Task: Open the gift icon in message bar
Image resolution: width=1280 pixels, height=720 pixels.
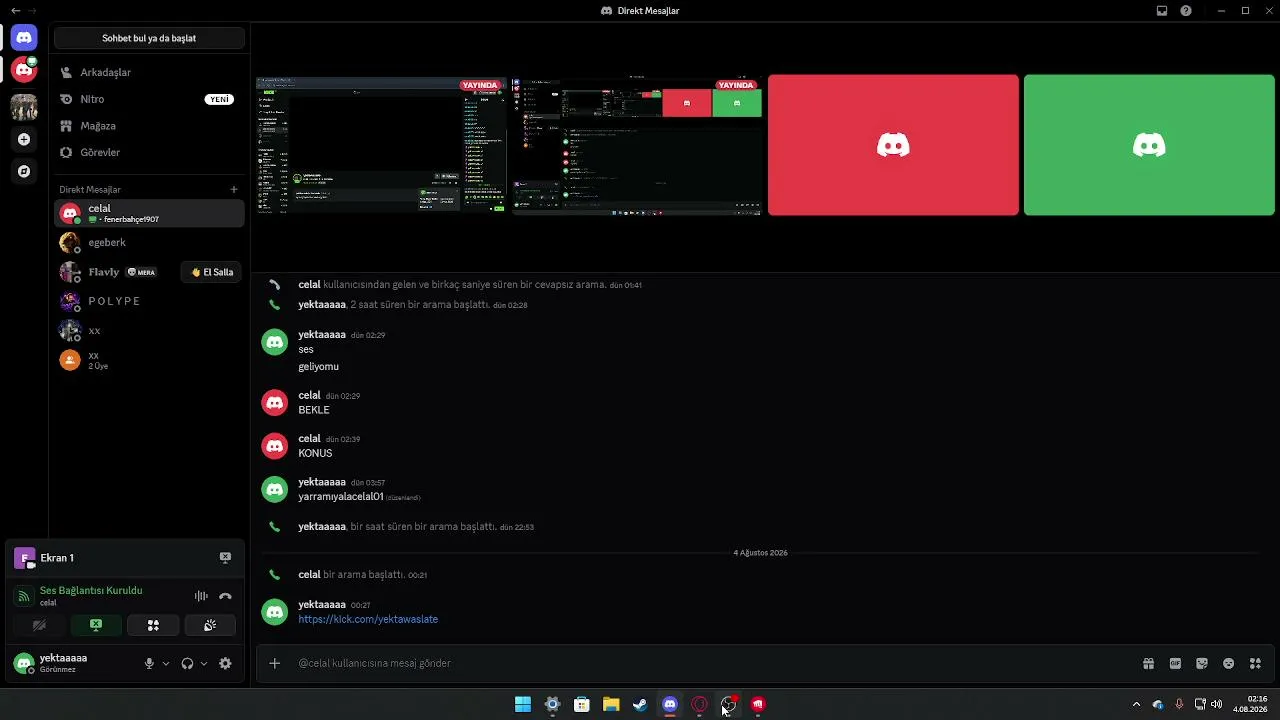Action: (1148, 663)
